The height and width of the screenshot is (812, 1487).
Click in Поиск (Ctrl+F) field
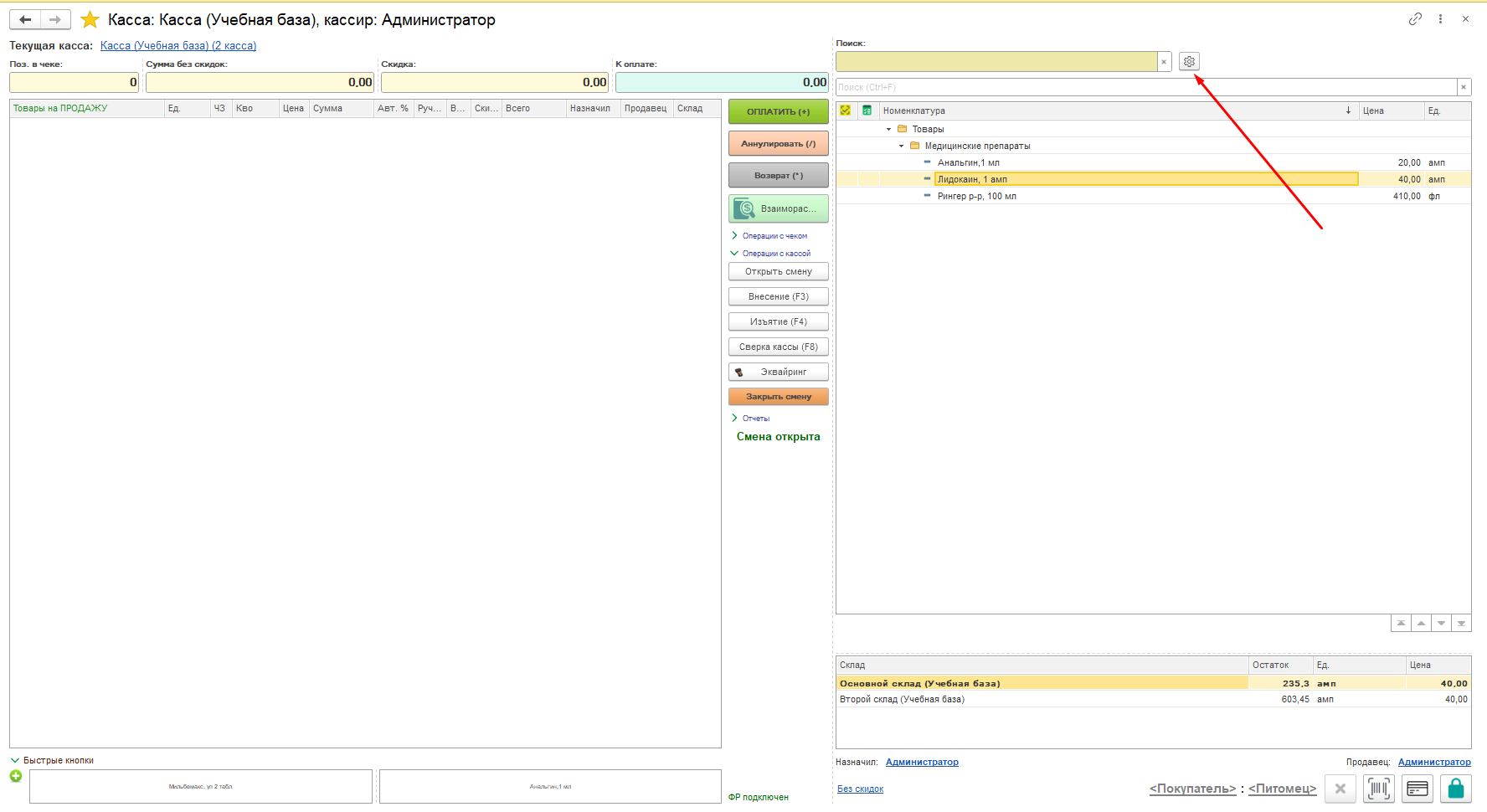tap(1145, 87)
